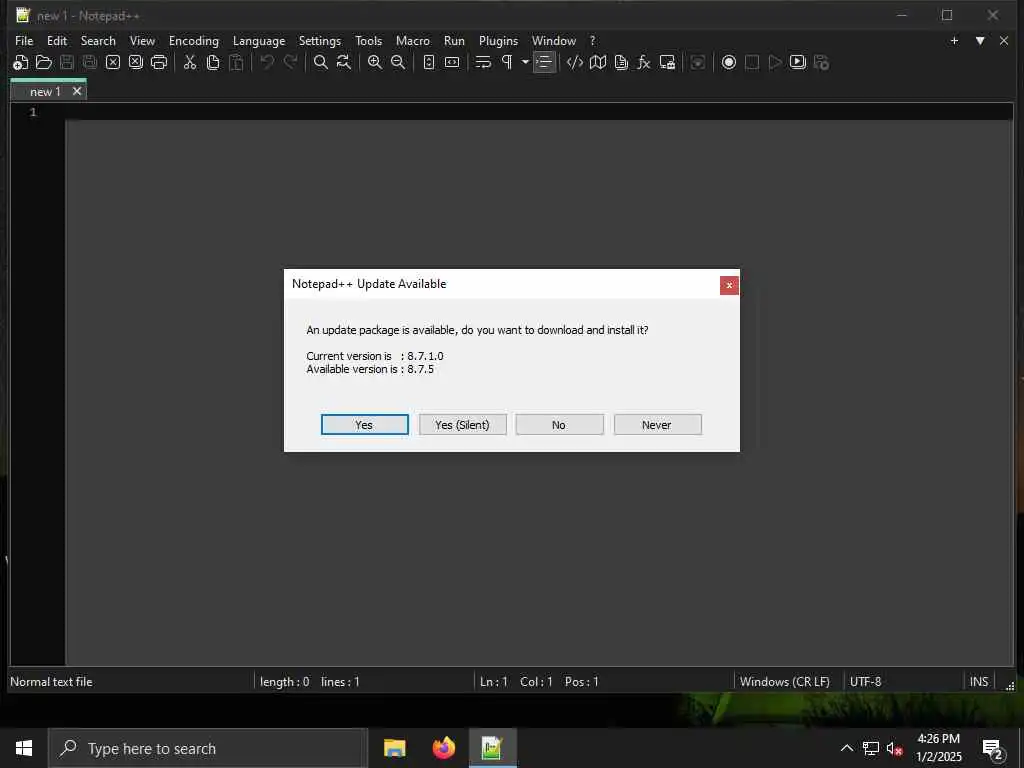Click the Open file folder icon
The height and width of the screenshot is (768, 1024).
44,63
